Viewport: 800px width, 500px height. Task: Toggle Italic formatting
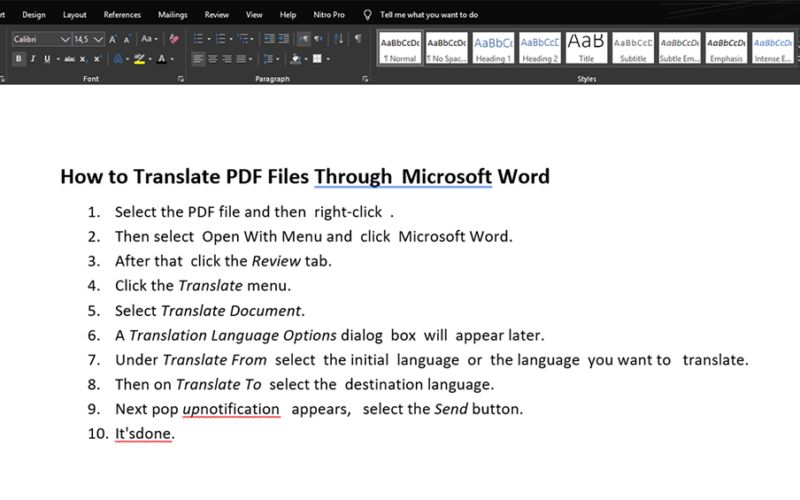point(33,59)
